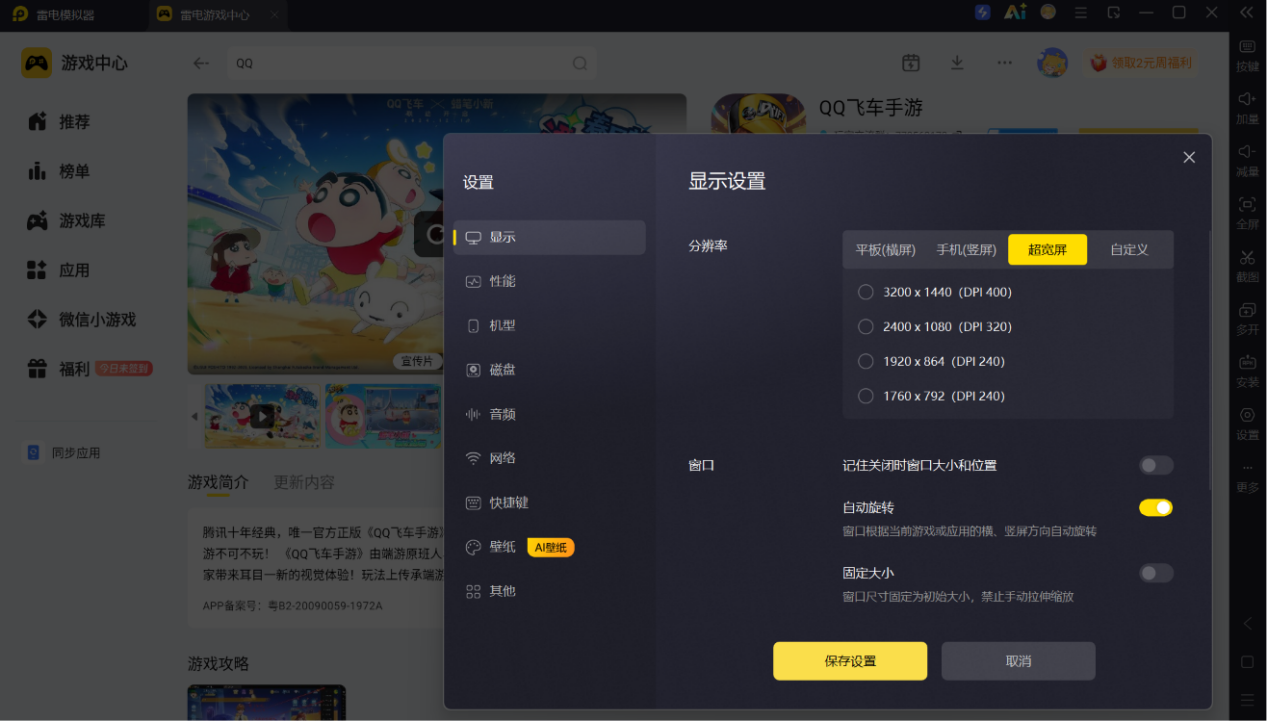Open the three-dot more menu in top bar
This screenshot has width=1267, height=721.
click(x=1005, y=63)
